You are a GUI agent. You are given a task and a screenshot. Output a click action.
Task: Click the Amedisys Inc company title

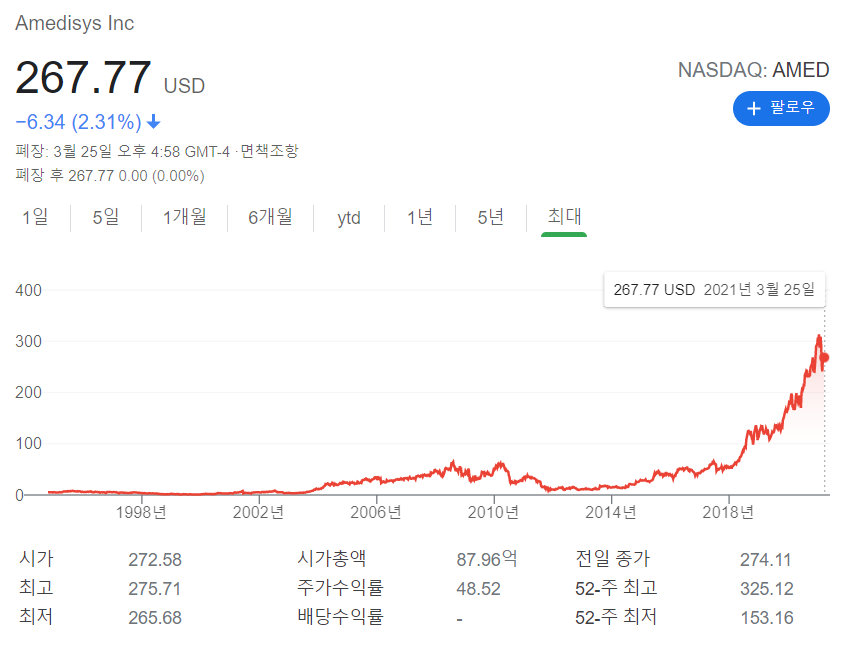click(x=75, y=23)
